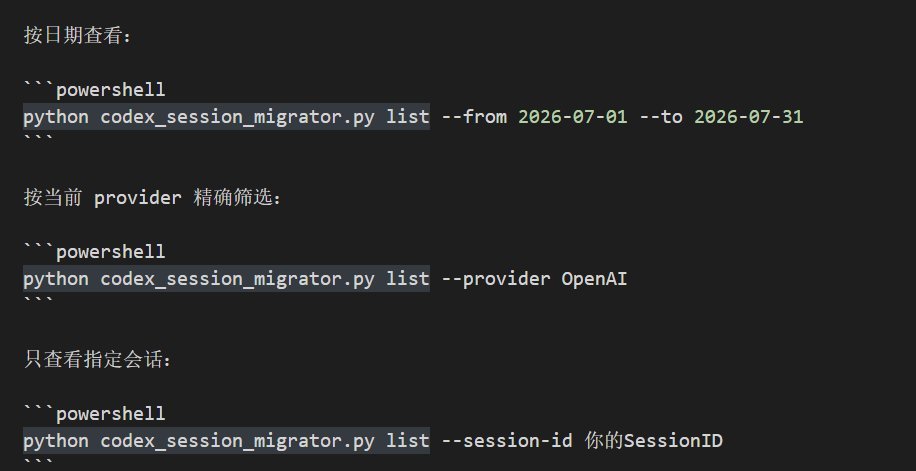Click the second ```powershell fence line

[94, 252]
